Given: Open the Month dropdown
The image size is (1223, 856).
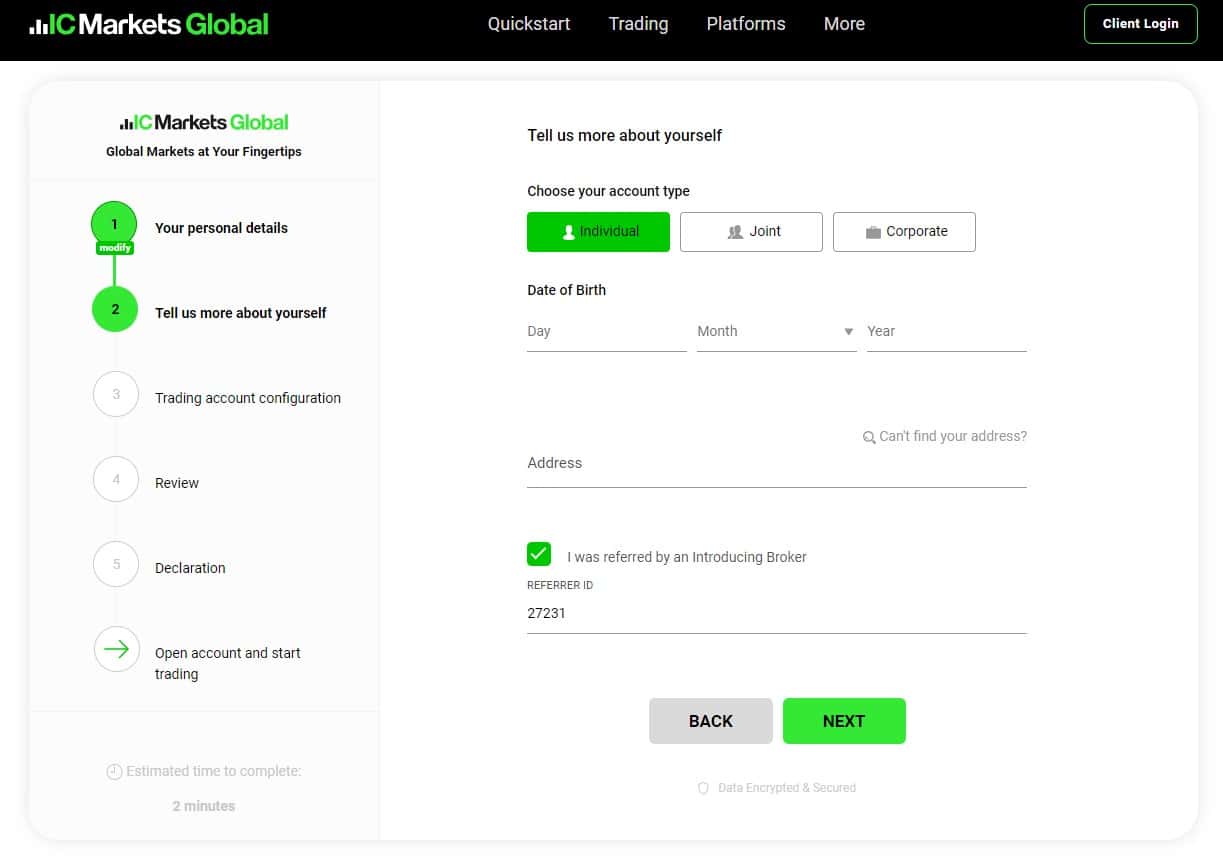Looking at the screenshot, I should 777,332.
